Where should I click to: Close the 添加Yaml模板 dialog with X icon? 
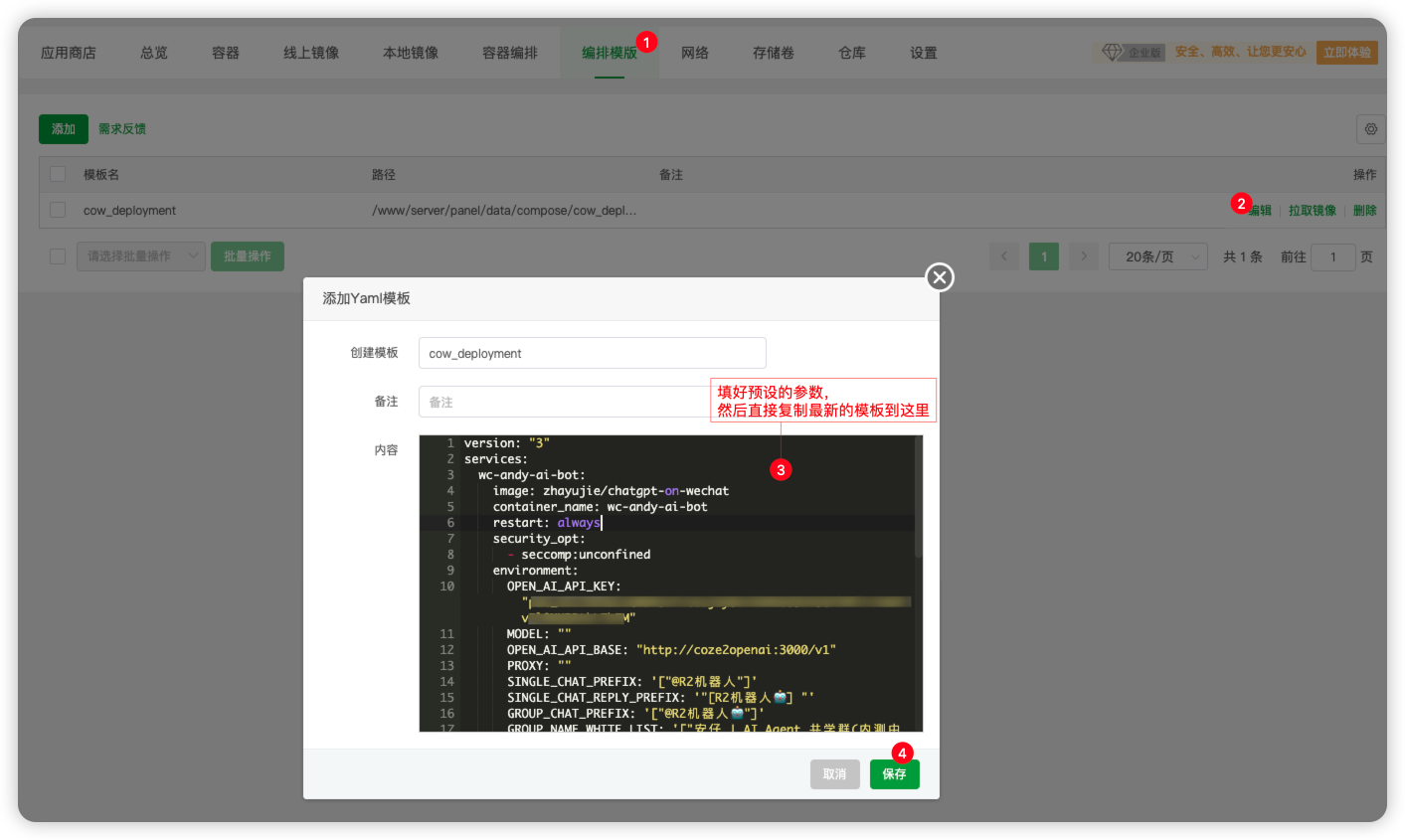click(940, 277)
